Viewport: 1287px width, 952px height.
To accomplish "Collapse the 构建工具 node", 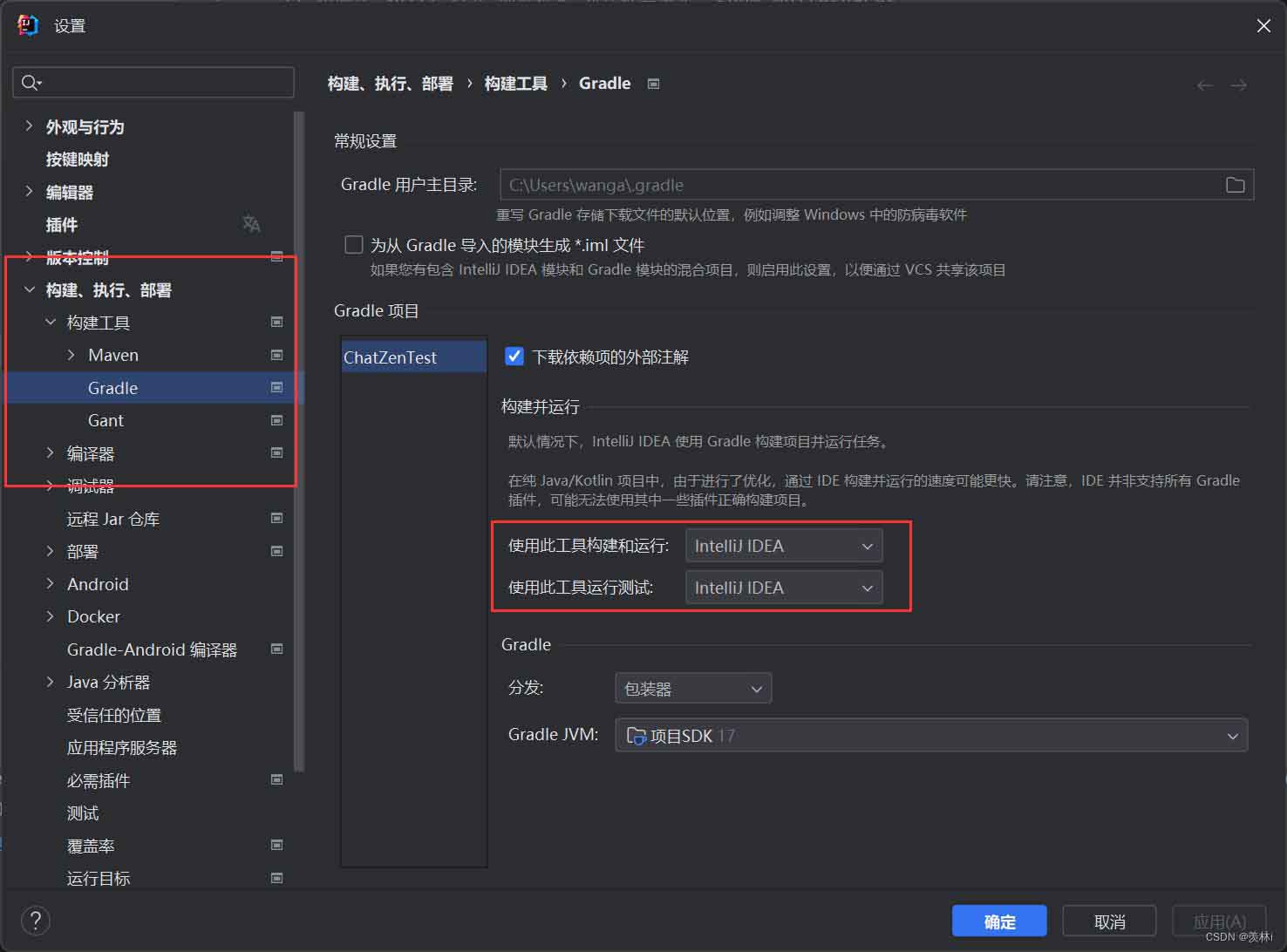I will [51, 322].
